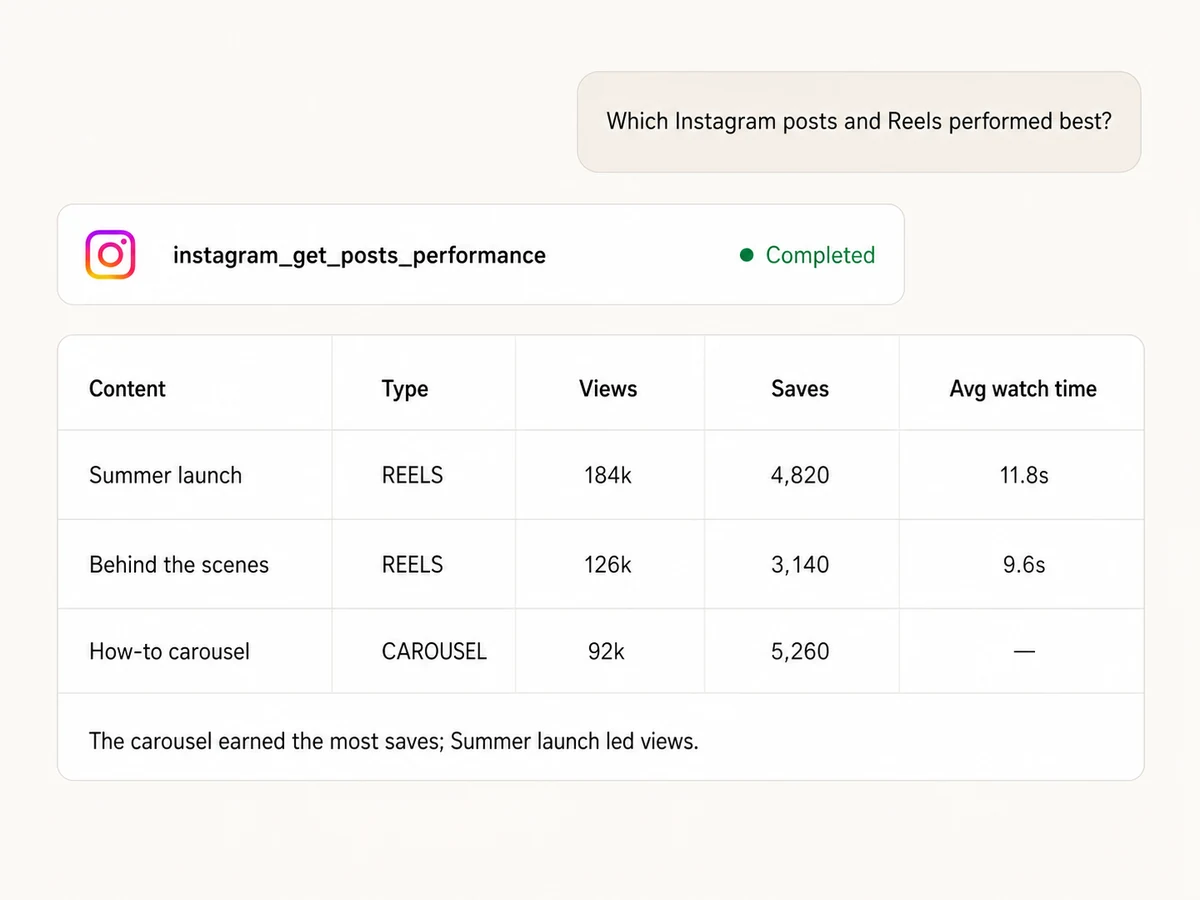Viewport: 1200px width, 900px height.
Task: Click the 92k views value
Action: (x=607, y=652)
